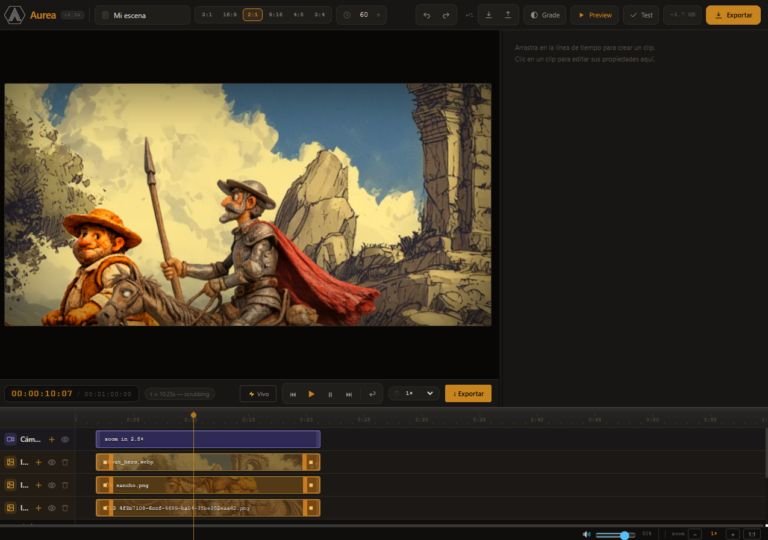Select the 16:9 aspect ratio

click(x=230, y=15)
